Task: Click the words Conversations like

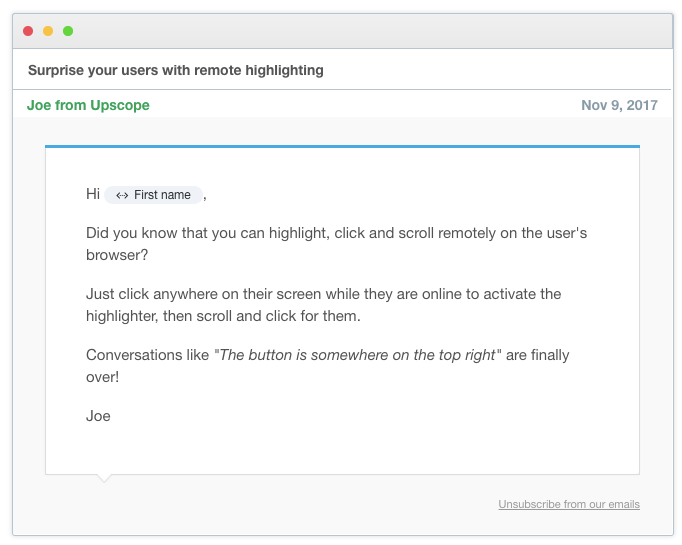Action: [148, 355]
